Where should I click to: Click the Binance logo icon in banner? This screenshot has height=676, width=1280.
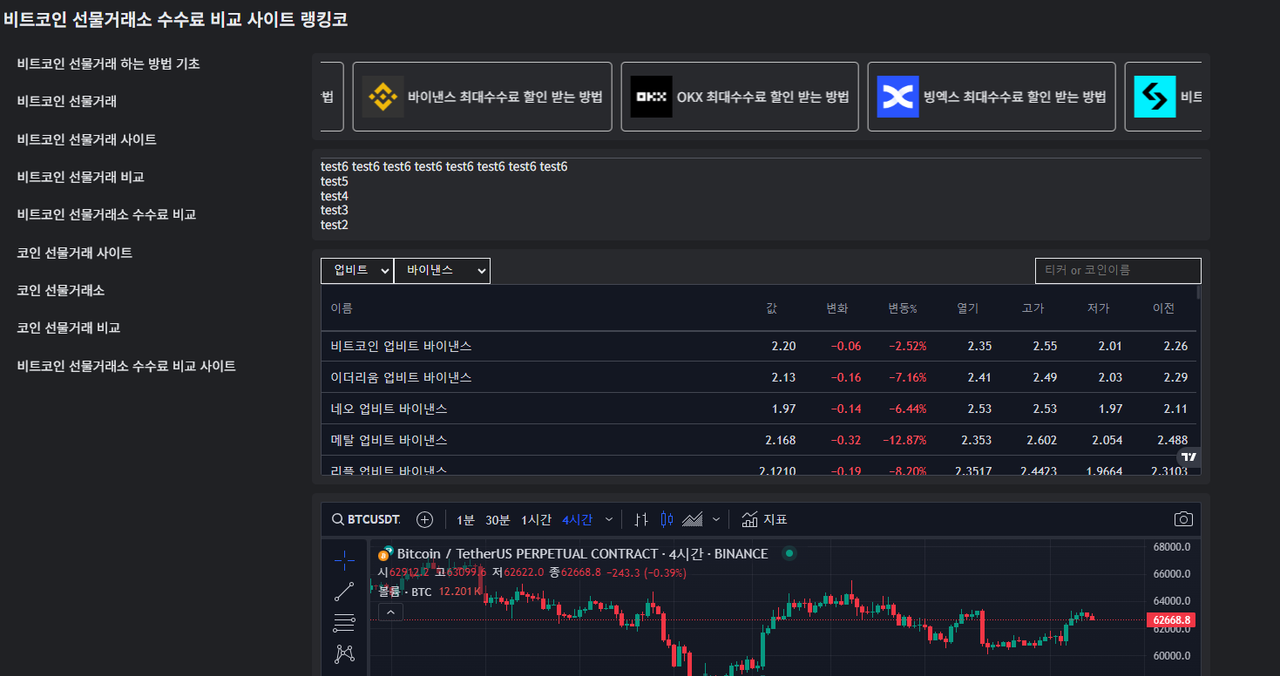383,97
